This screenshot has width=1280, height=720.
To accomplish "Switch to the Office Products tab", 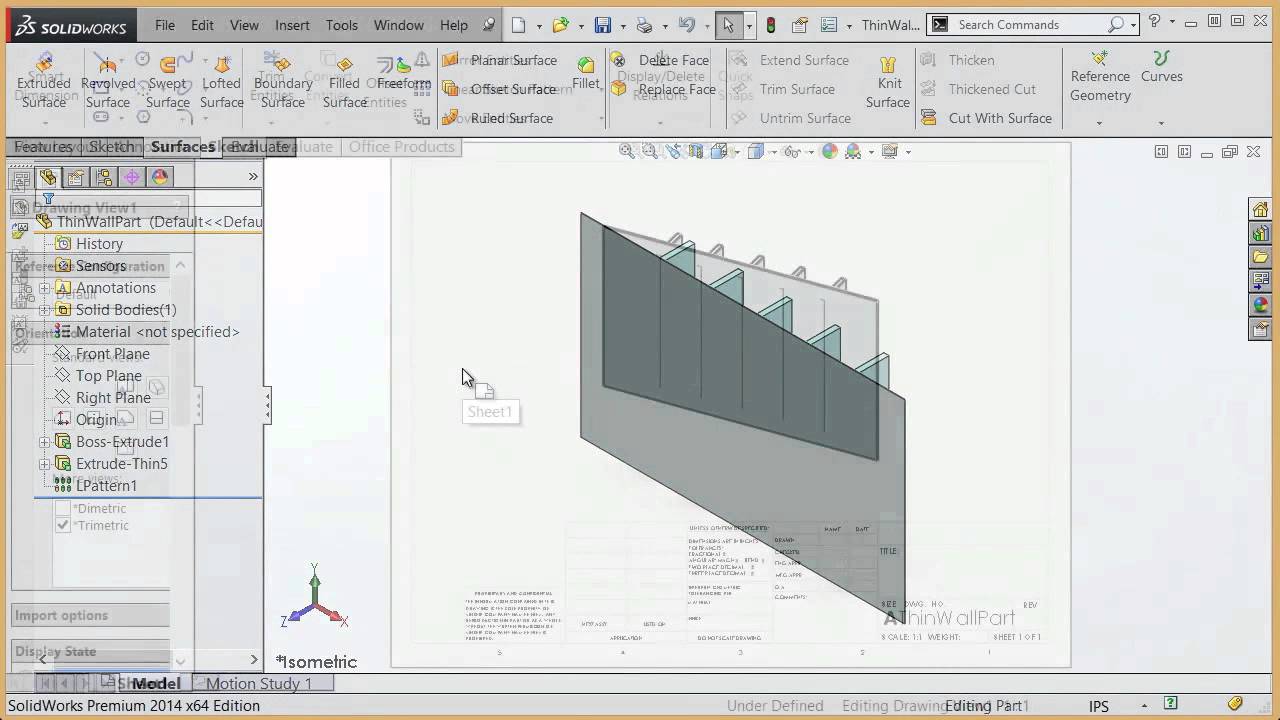I will (401, 147).
